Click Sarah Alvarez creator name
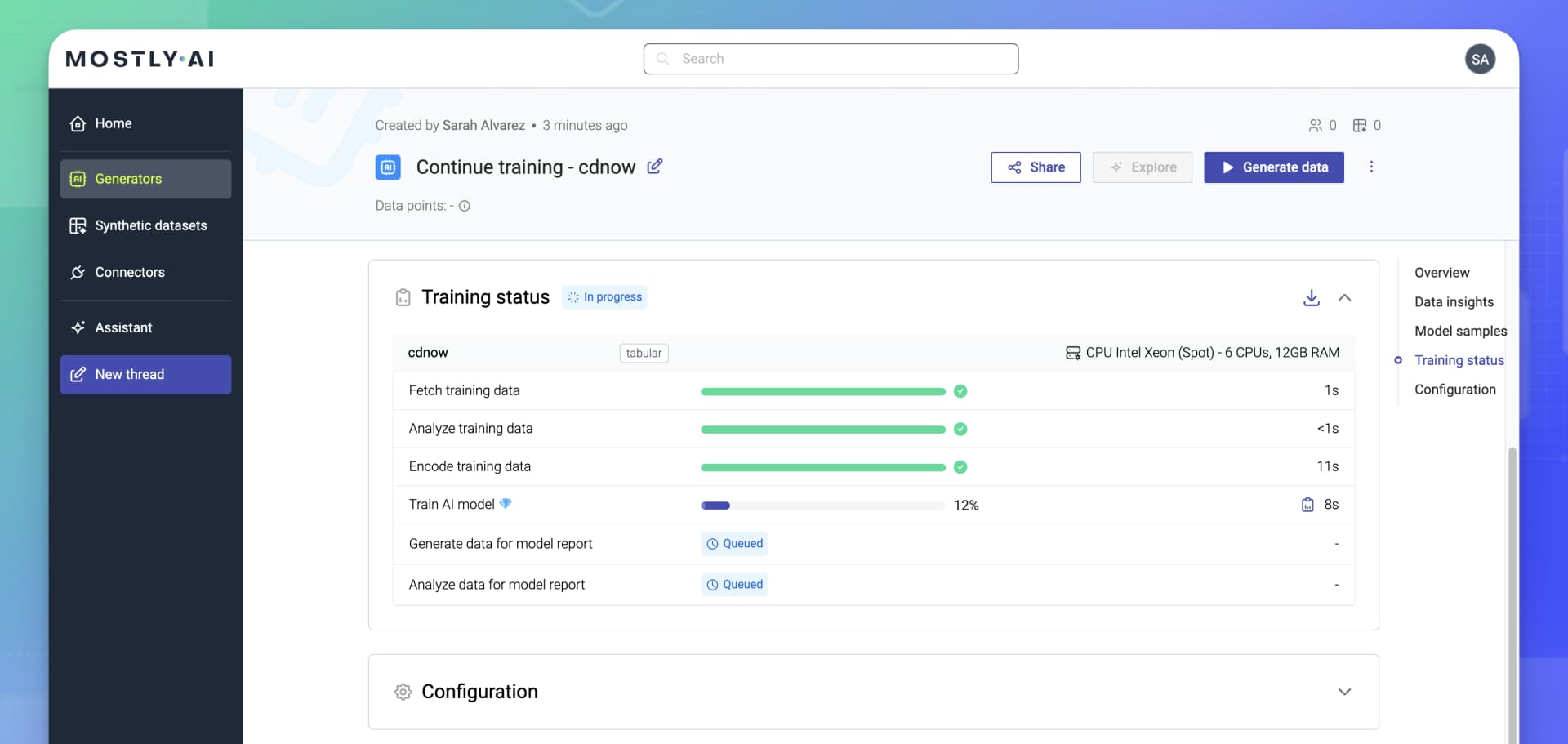 click(483, 125)
